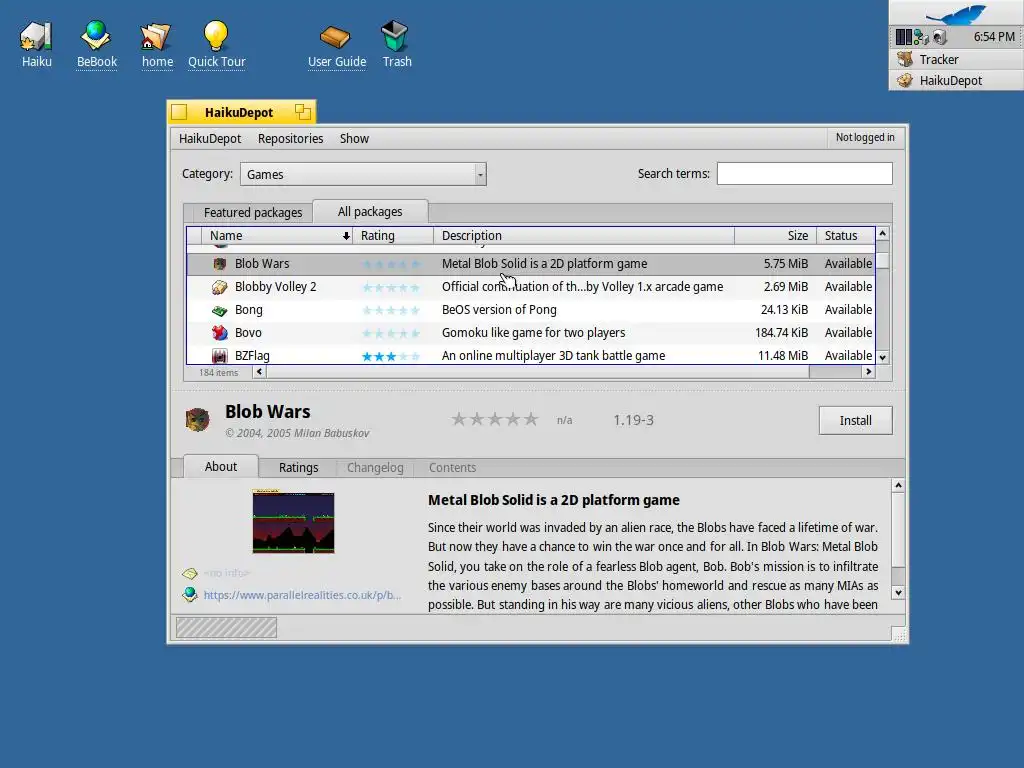This screenshot has height=768, width=1024.
Task: Click the 1.19-3 version text
Action: (x=633, y=420)
